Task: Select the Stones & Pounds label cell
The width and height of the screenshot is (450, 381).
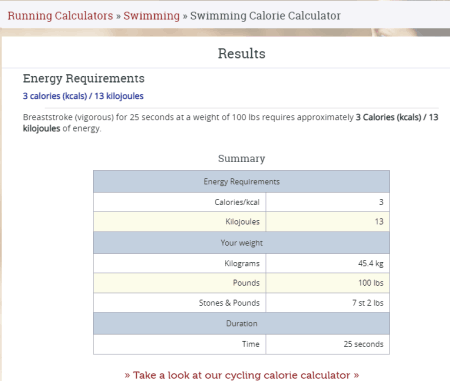Action: 180,303
